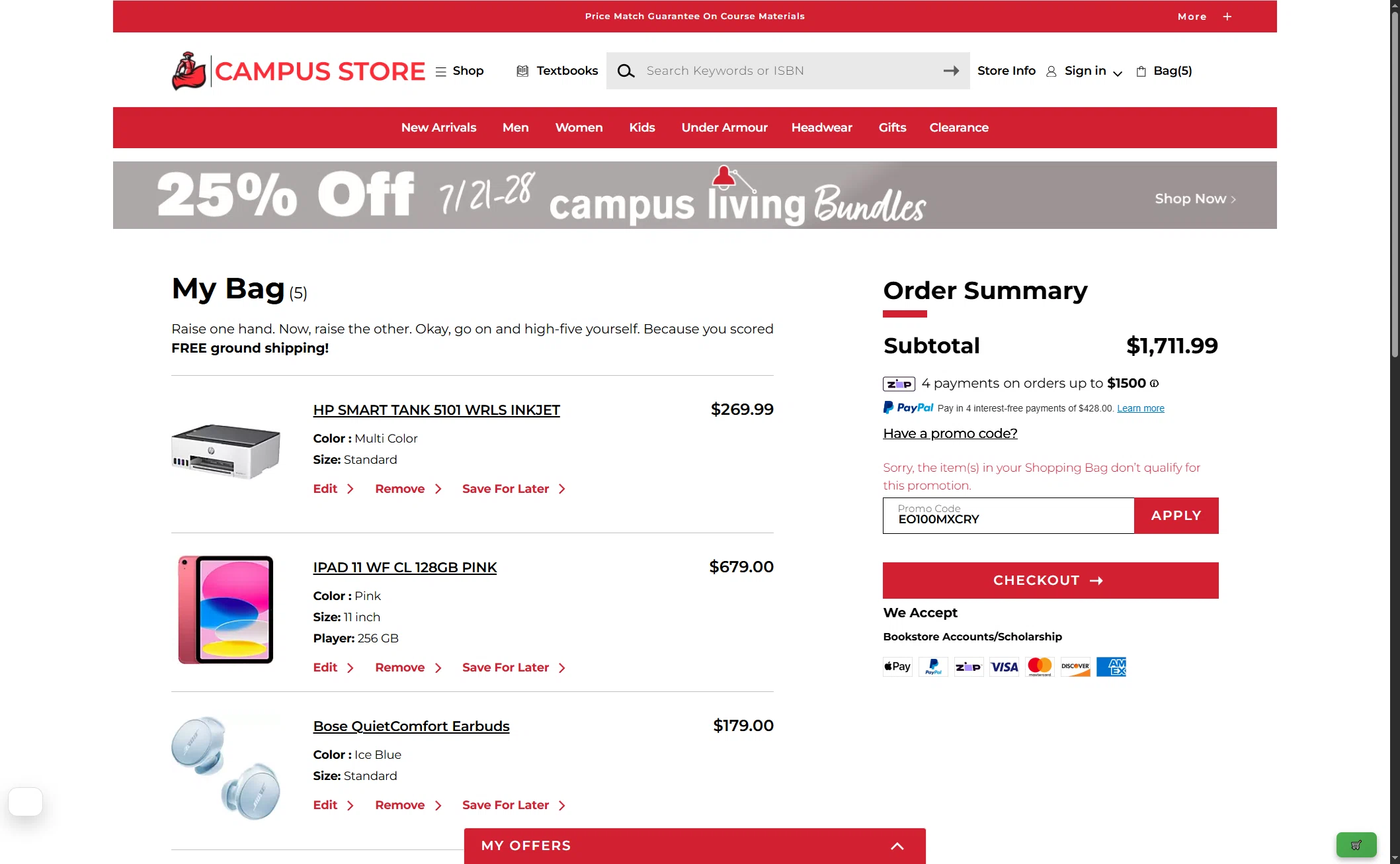The width and height of the screenshot is (1400, 864).
Task: Submit search with the arrow icon
Action: [x=951, y=71]
